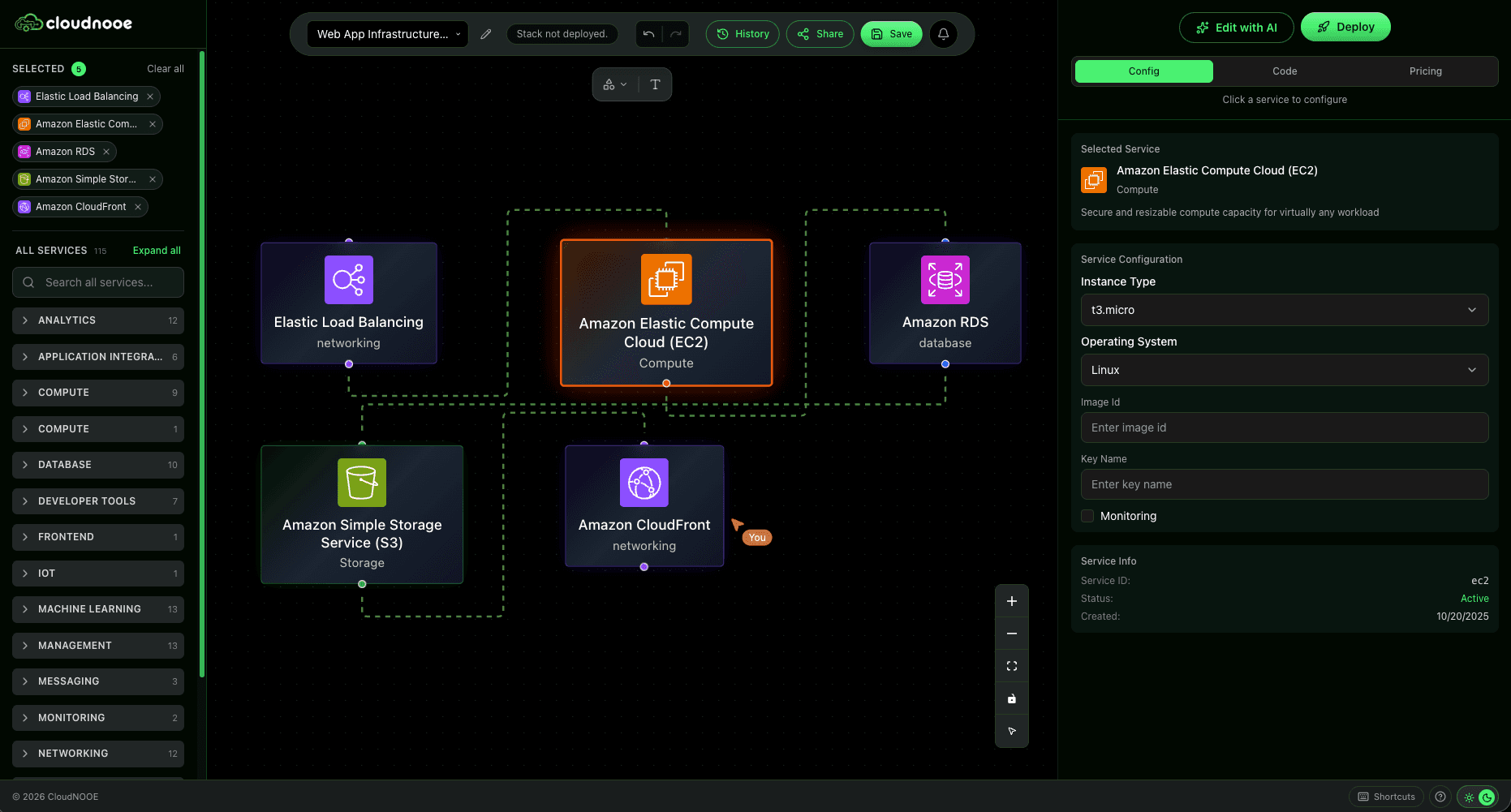The image size is (1511, 812).
Task: Open the shapes tool dropdown
Action: pos(615,84)
